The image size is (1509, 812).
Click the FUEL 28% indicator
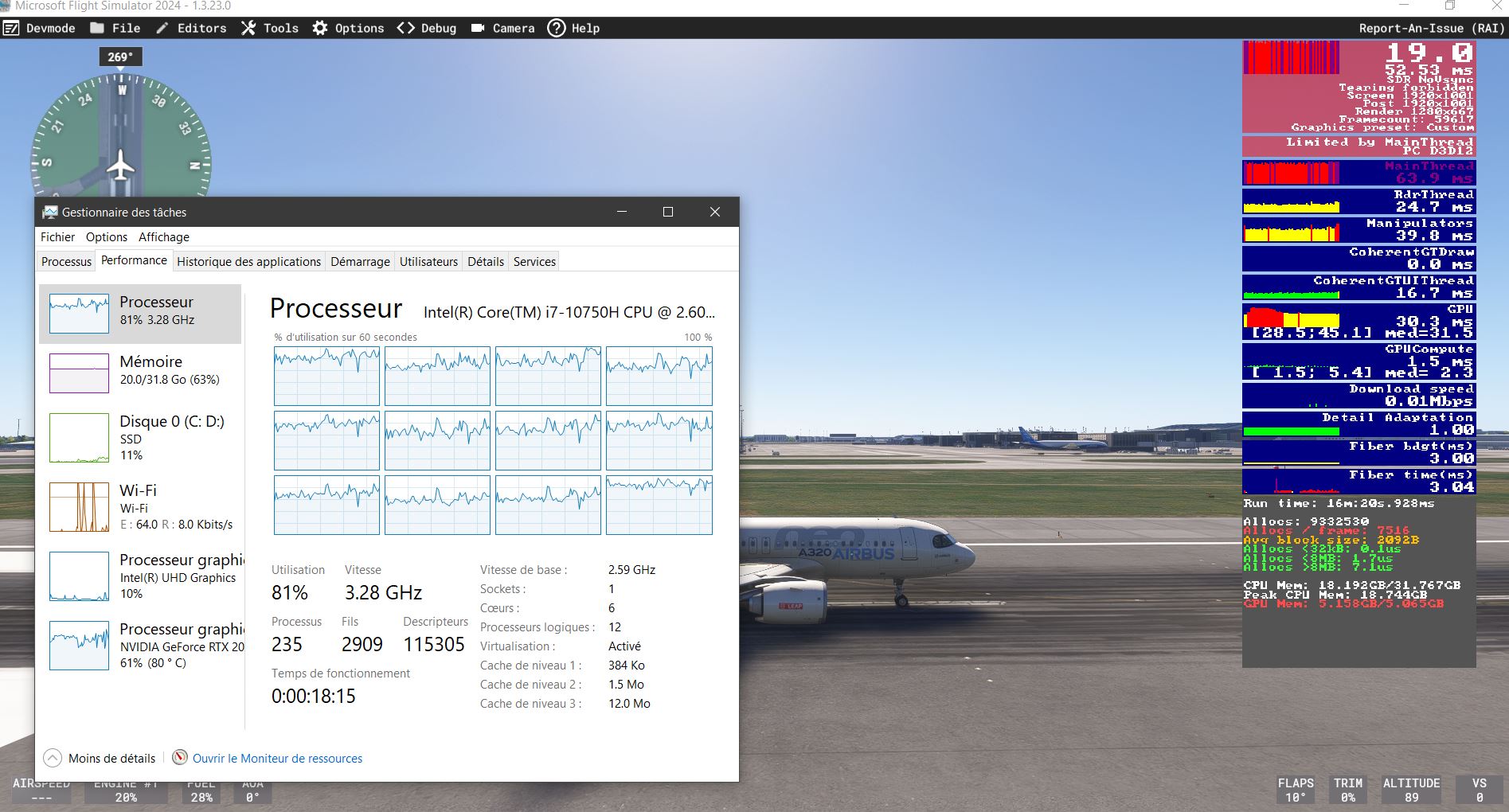(201, 791)
